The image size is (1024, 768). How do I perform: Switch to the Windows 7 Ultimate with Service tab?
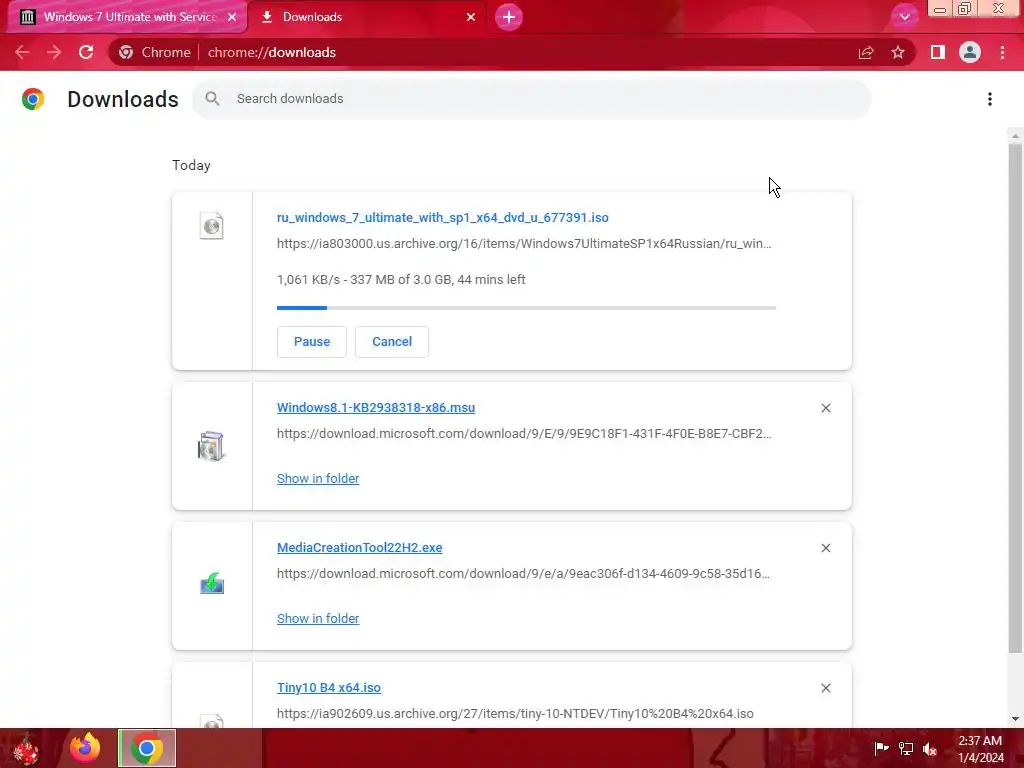pos(128,17)
